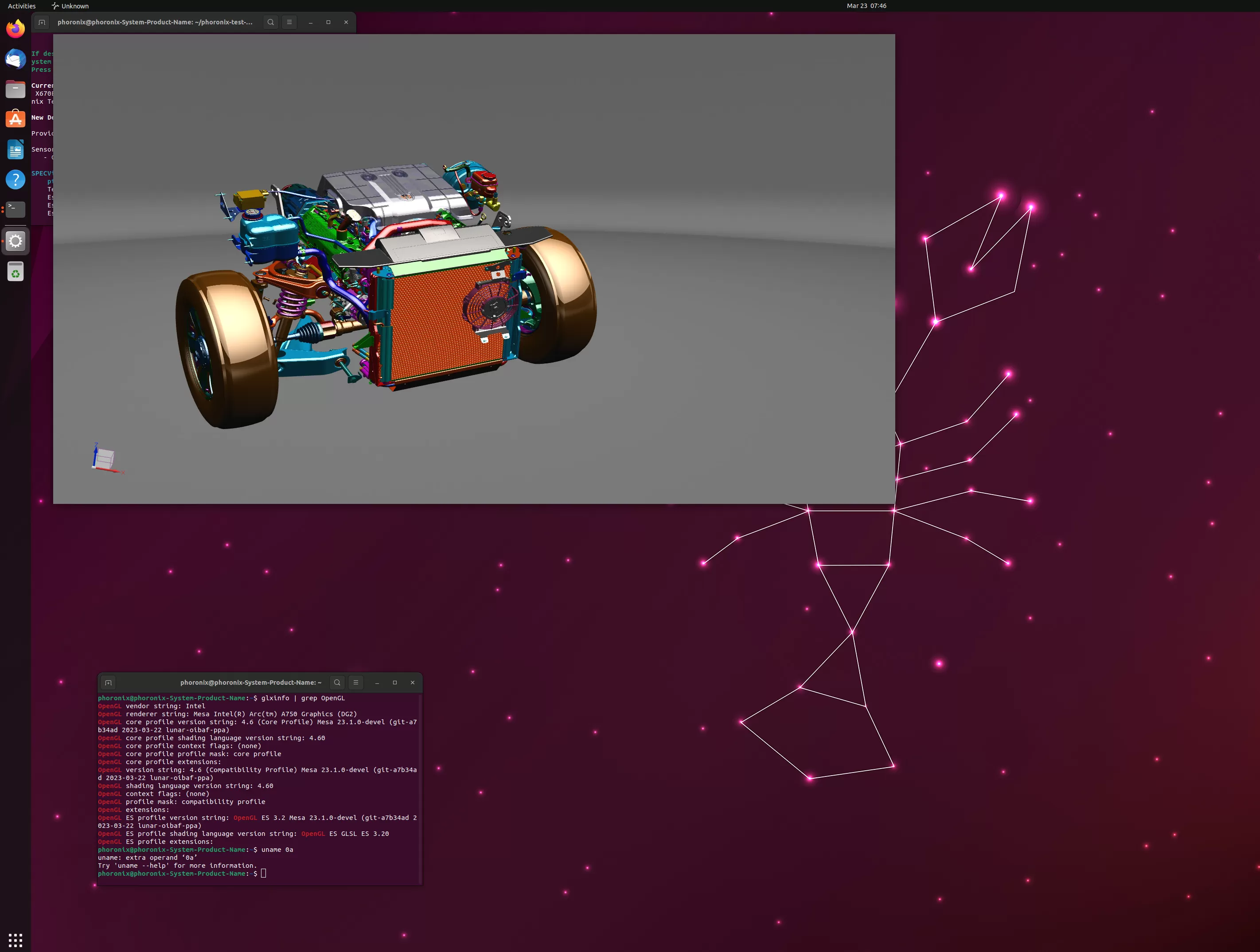Launch LibreOffice Writer from dock
This screenshot has height=952, width=1260.
point(16,150)
